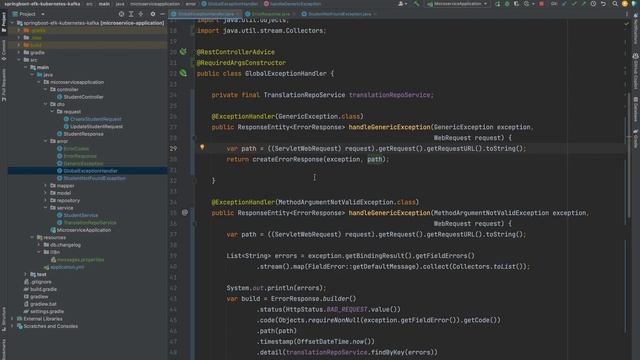Open Project tool window side tab
This screenshot has height=360, width=640.
[x=4, y=21]
